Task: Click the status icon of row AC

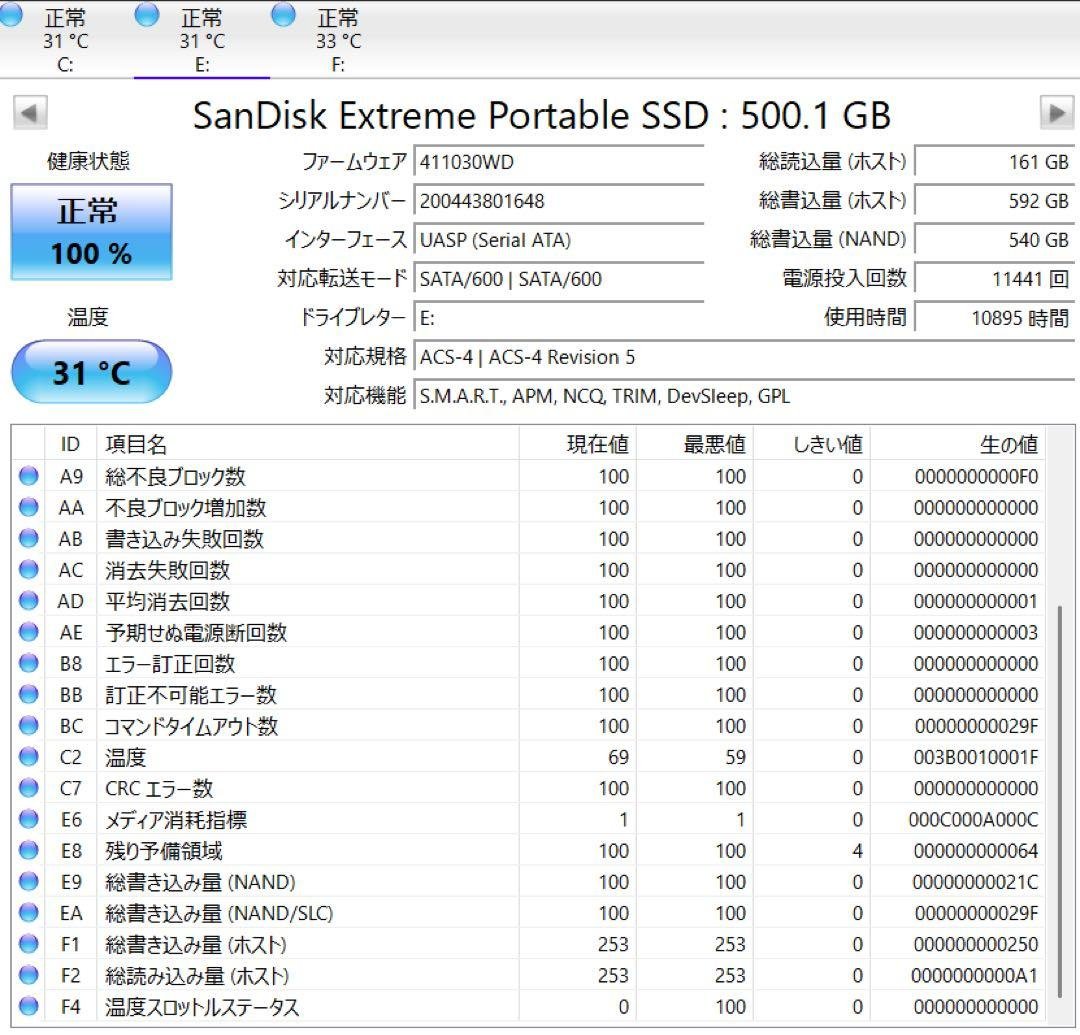Action: pos(28,569)
